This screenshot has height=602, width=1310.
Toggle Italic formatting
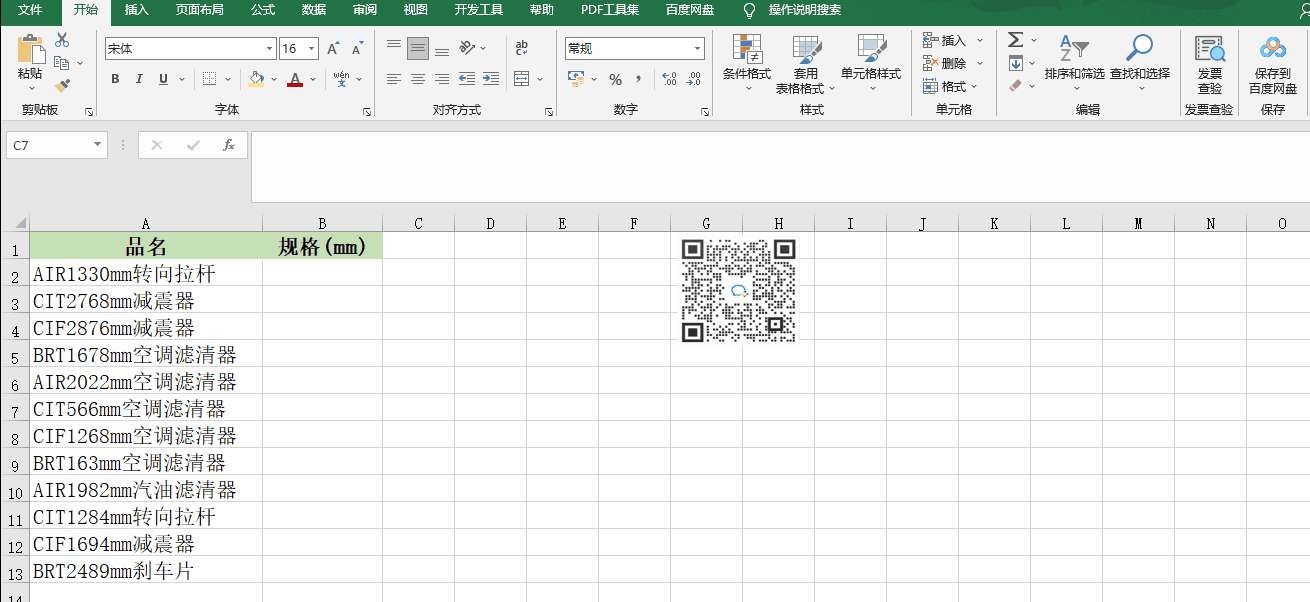(139, 79)
